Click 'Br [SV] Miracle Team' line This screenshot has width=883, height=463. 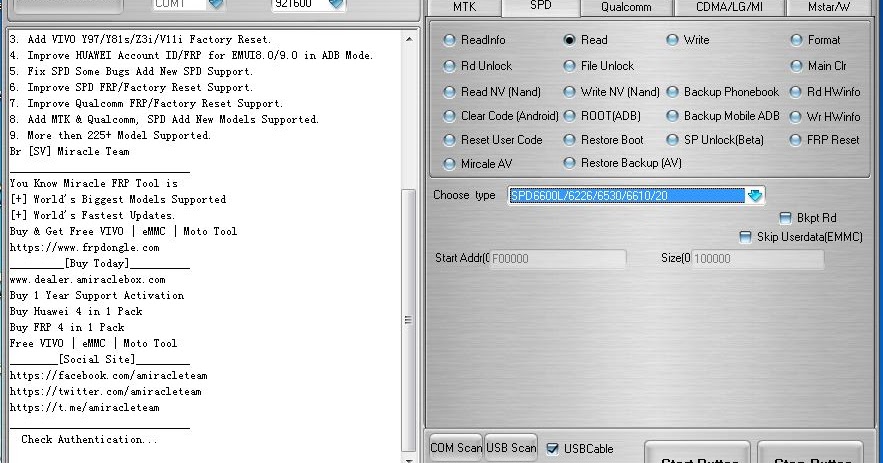click(70, 152)
